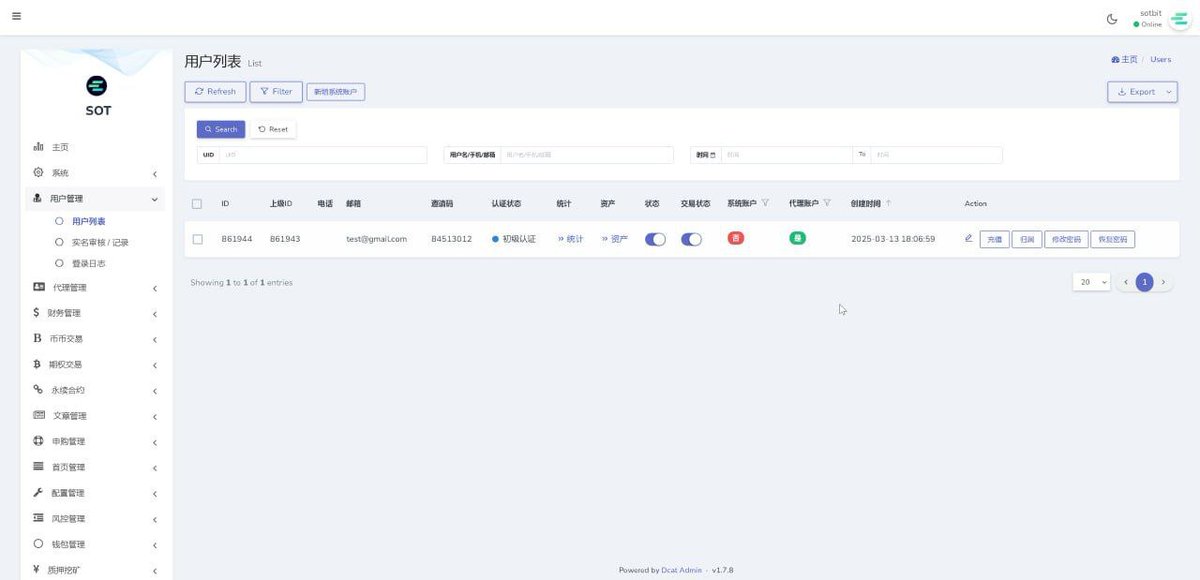
Task: Click the home icon in breadcrumb
Action: pyautogui.click(x=1115, y=60)
